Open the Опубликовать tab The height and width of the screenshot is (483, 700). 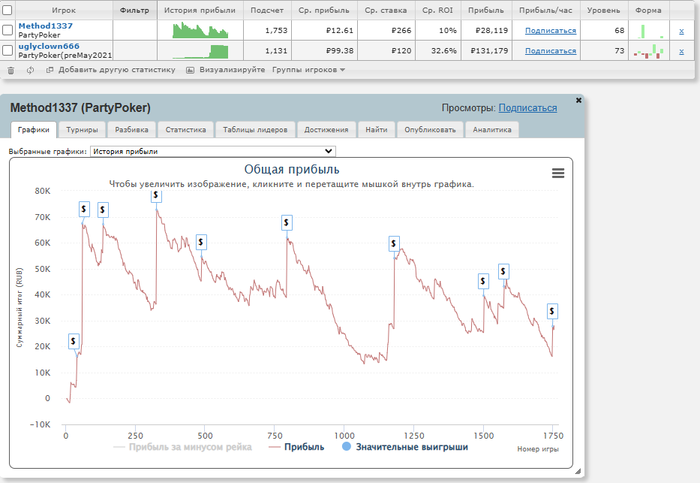(430, 130)
